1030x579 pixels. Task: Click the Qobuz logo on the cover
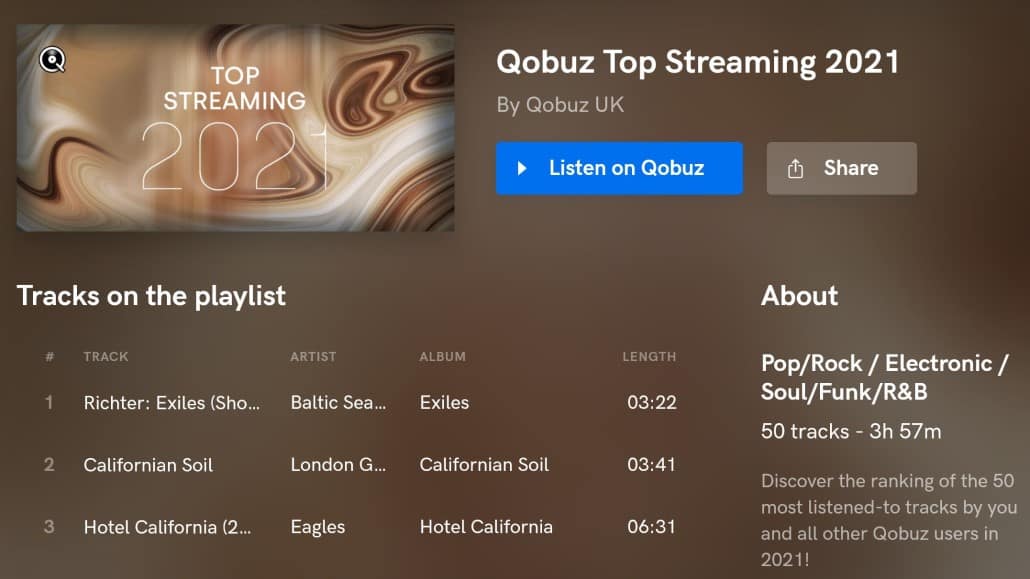53,60
